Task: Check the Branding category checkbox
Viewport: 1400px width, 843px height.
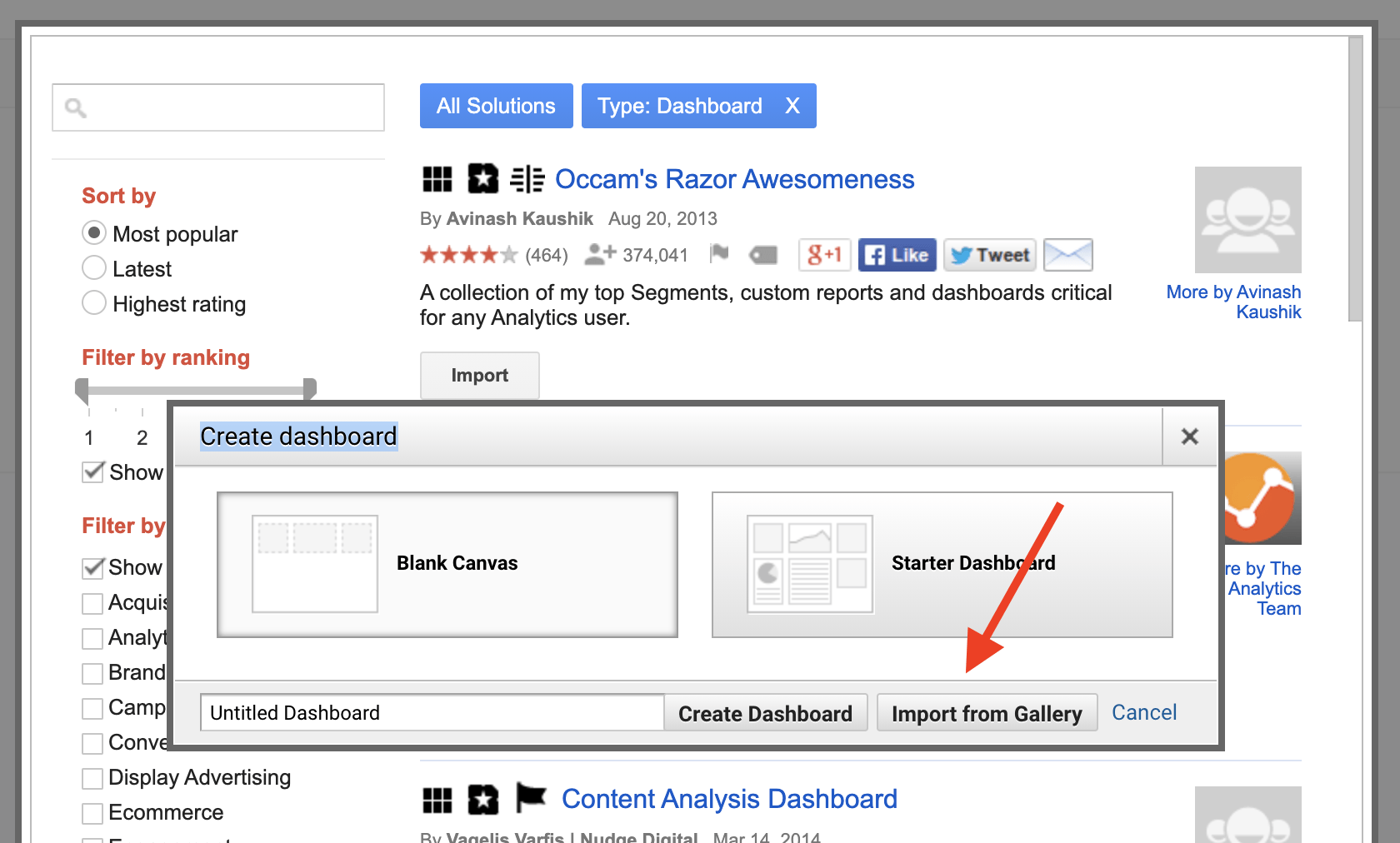Action: [92, 673]
